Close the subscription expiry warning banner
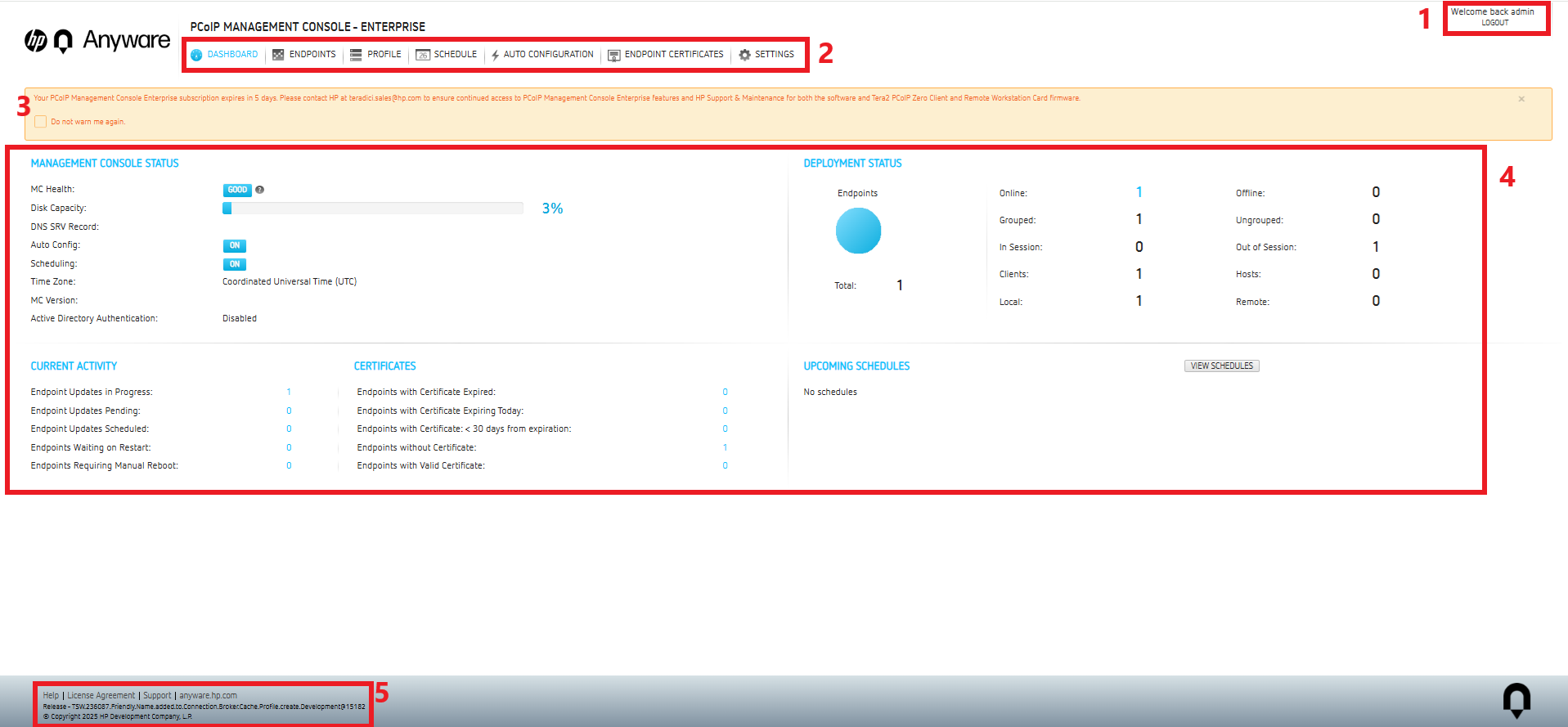1568x727 pixels. point(1521,99)
